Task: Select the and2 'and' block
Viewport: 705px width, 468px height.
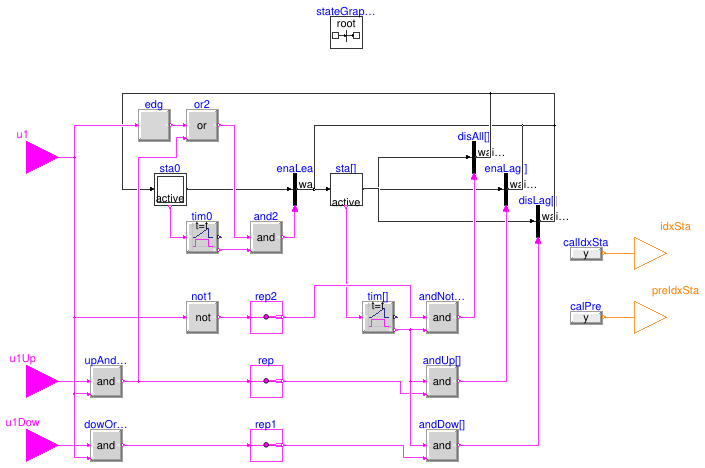Action: click(x=266, y=237)
